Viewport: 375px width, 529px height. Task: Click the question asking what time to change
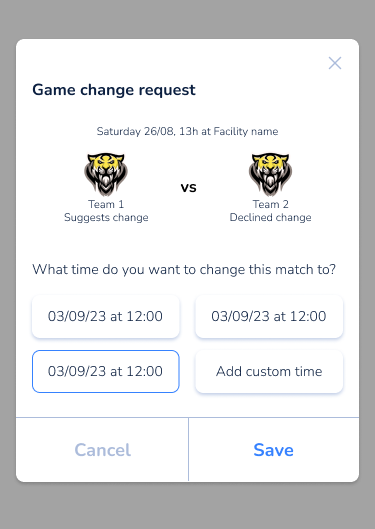(184, 270)
